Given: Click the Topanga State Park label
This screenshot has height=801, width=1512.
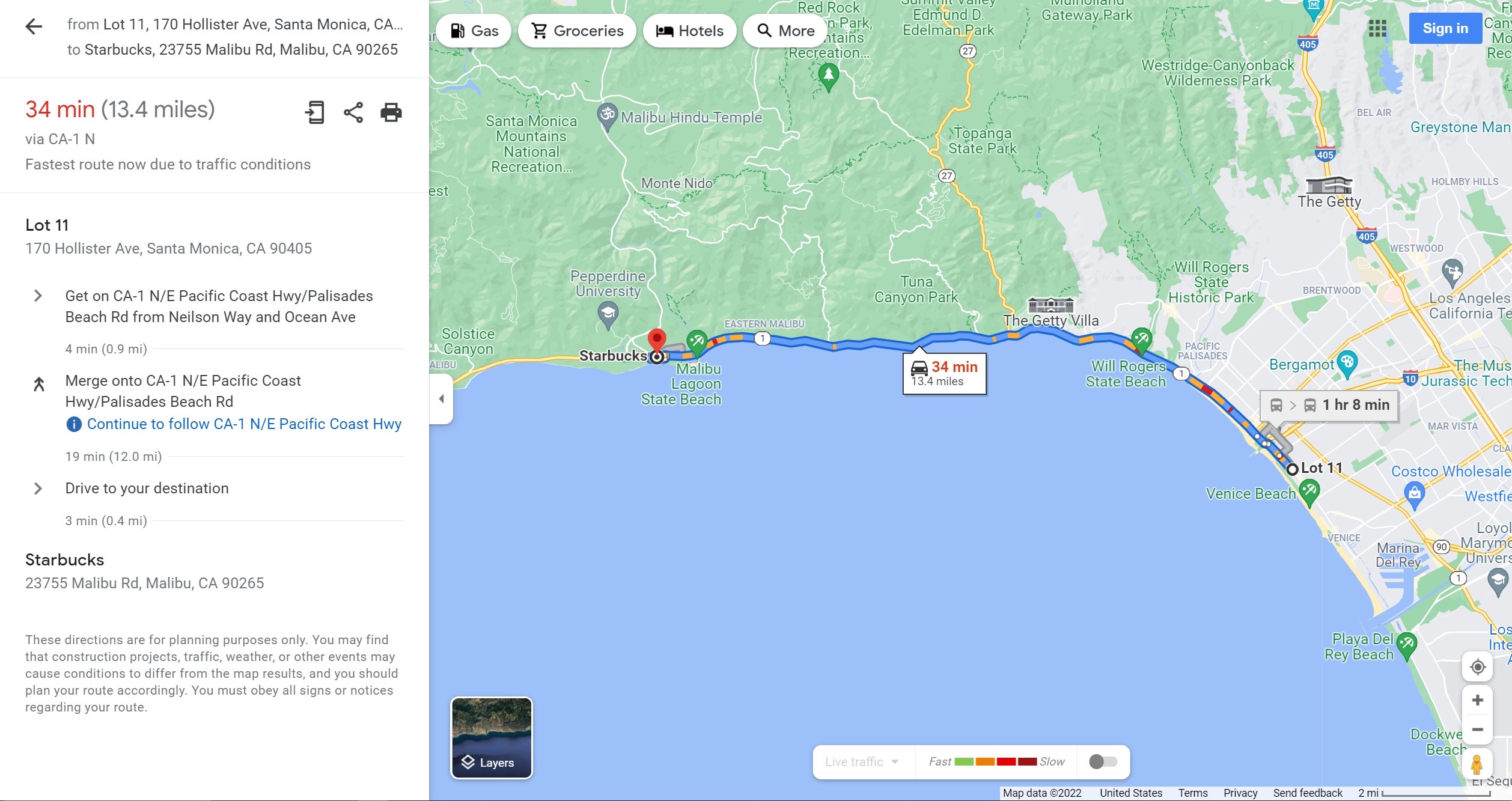Looking at the screenshot, I should (982, 141).
